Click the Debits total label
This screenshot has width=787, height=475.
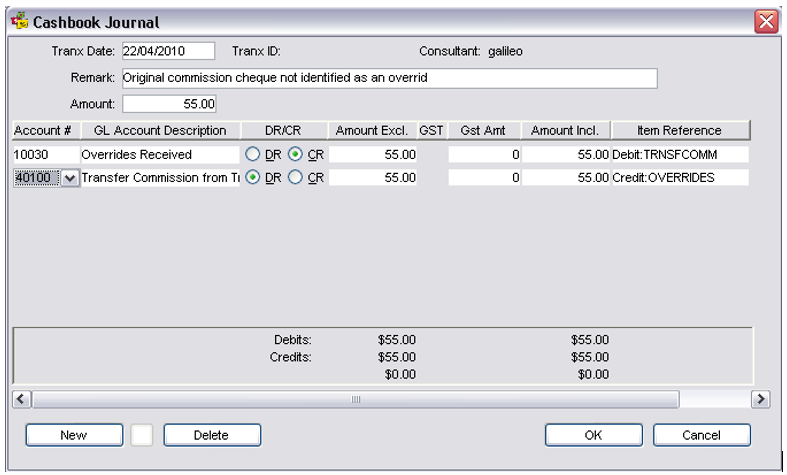click(293, 340)
